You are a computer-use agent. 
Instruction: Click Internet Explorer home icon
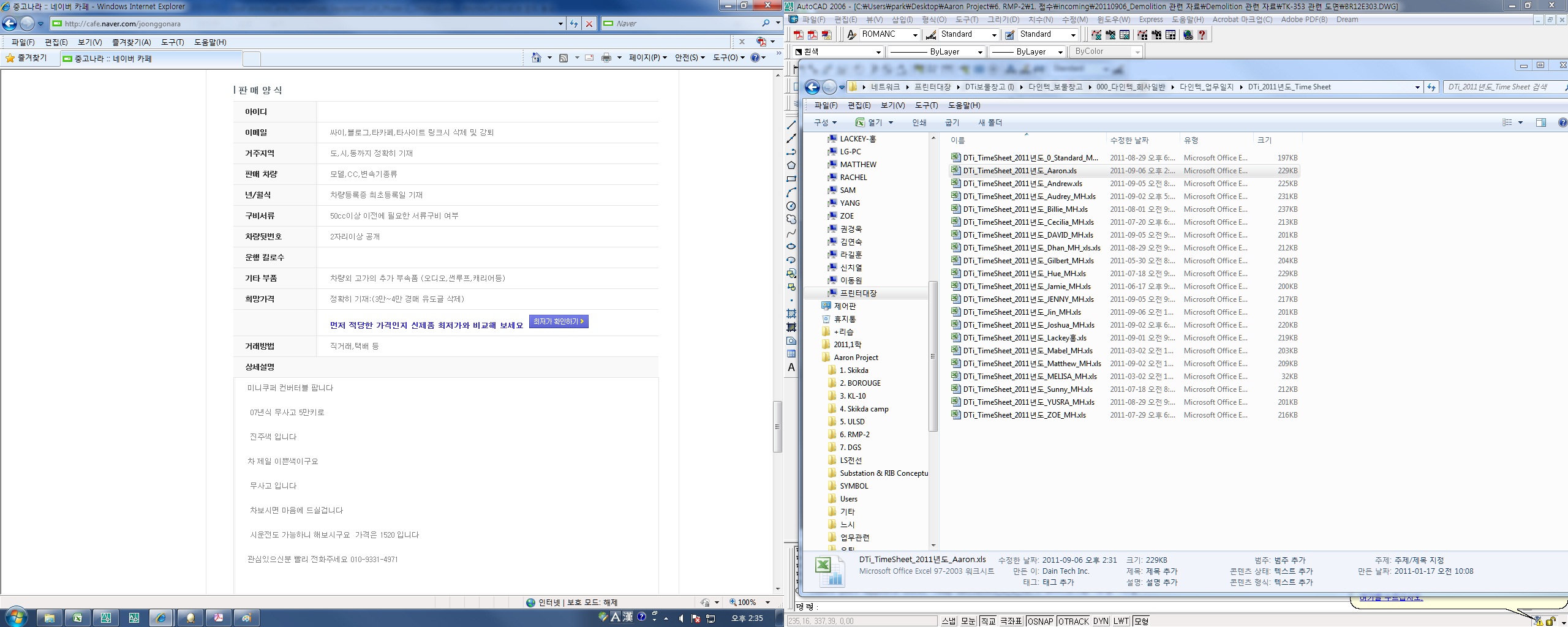(x=537, y=58)
